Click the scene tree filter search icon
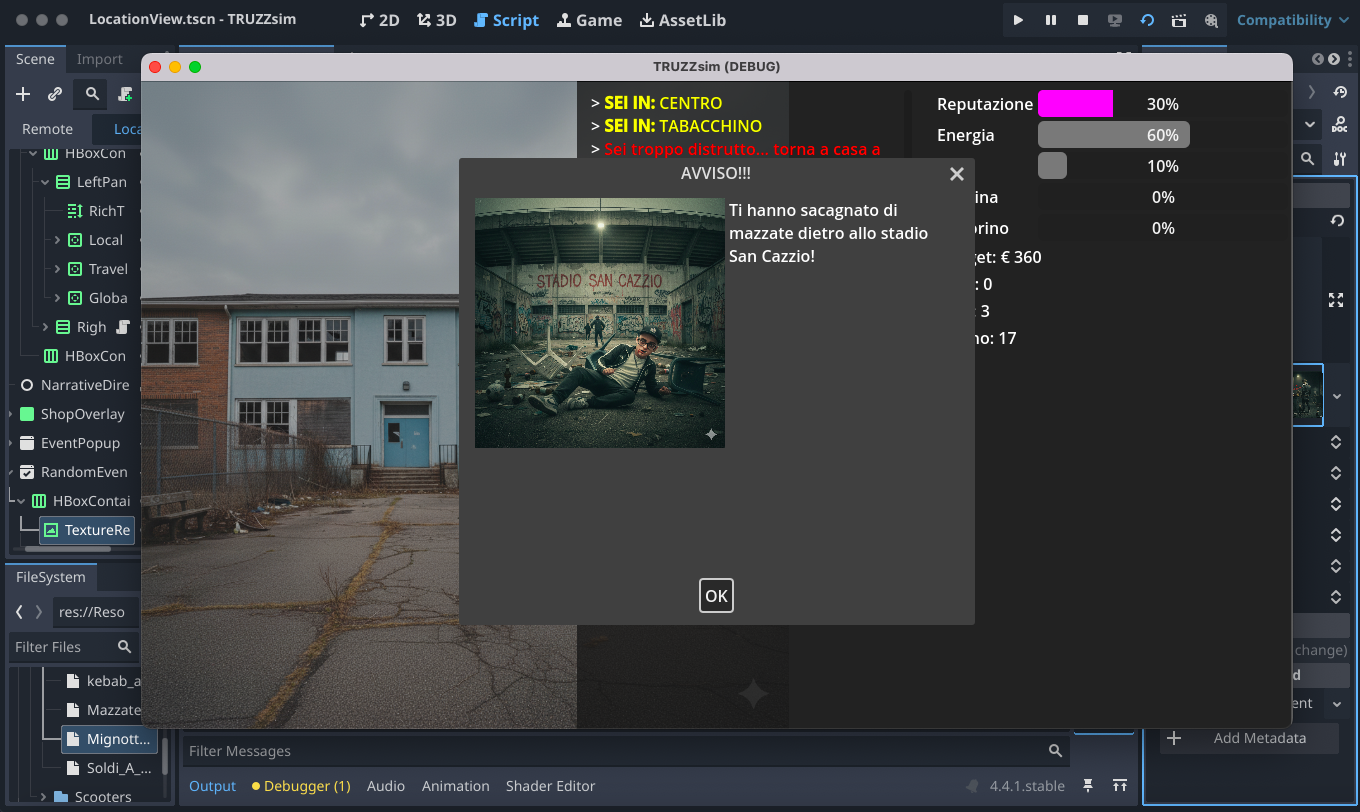The image size is (1360, 812). [x=92, y=94]
